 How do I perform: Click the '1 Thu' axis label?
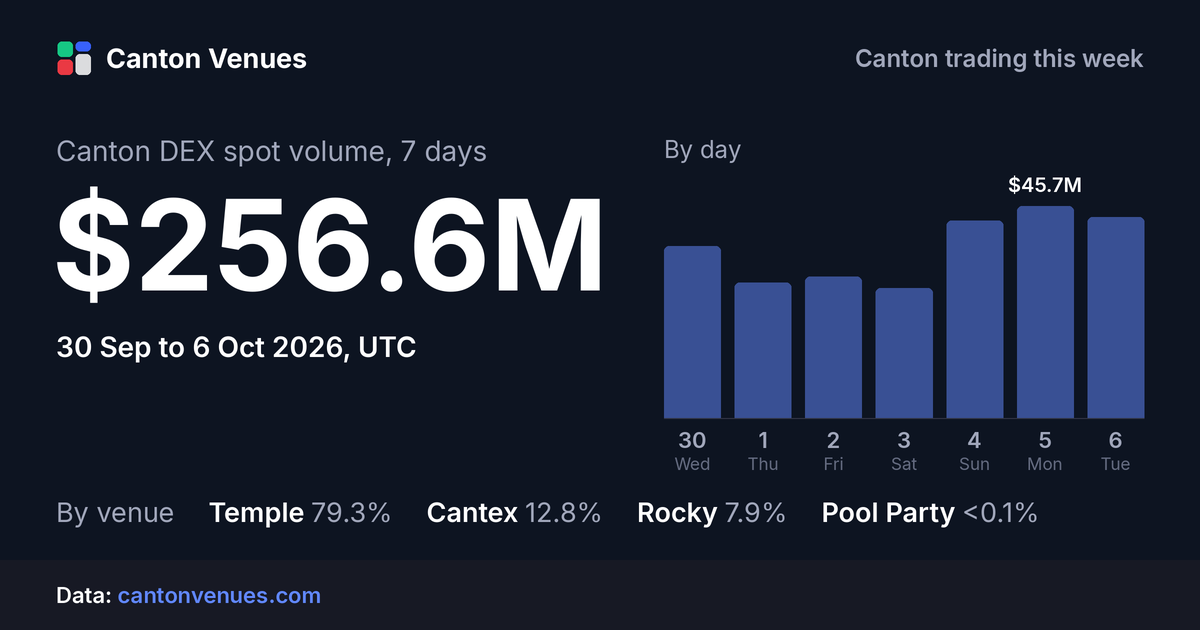[x=763, y=451]
